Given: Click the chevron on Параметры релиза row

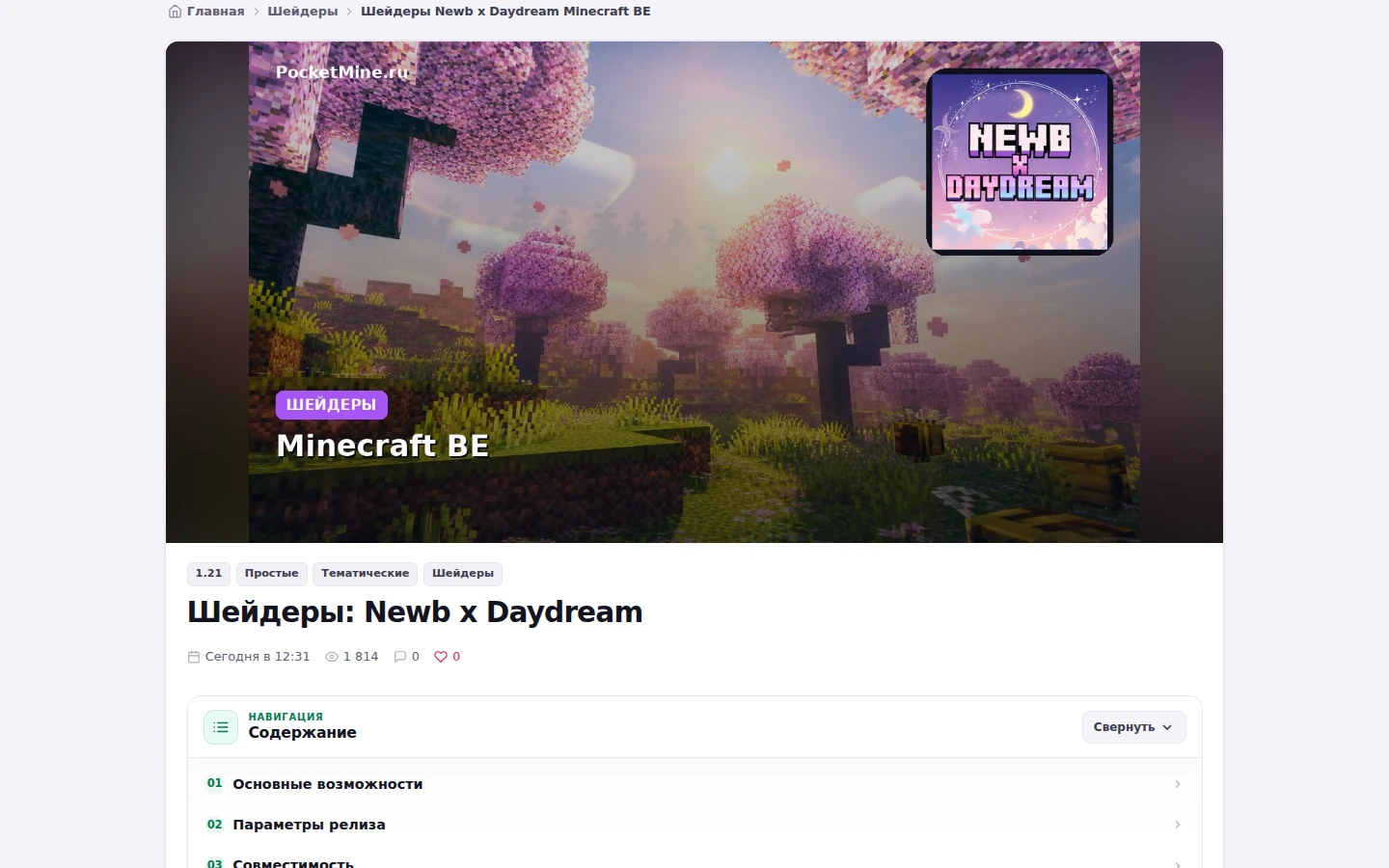Looking at the screenshot, I should (x=1178, y=825).
